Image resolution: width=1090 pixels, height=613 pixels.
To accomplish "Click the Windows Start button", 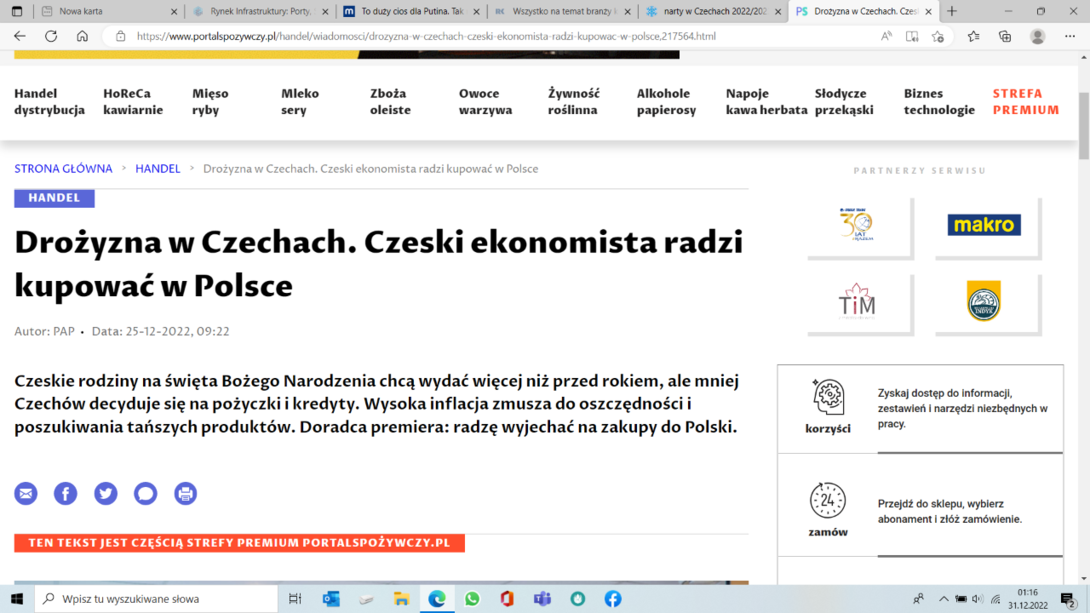I will pos(17,598).
